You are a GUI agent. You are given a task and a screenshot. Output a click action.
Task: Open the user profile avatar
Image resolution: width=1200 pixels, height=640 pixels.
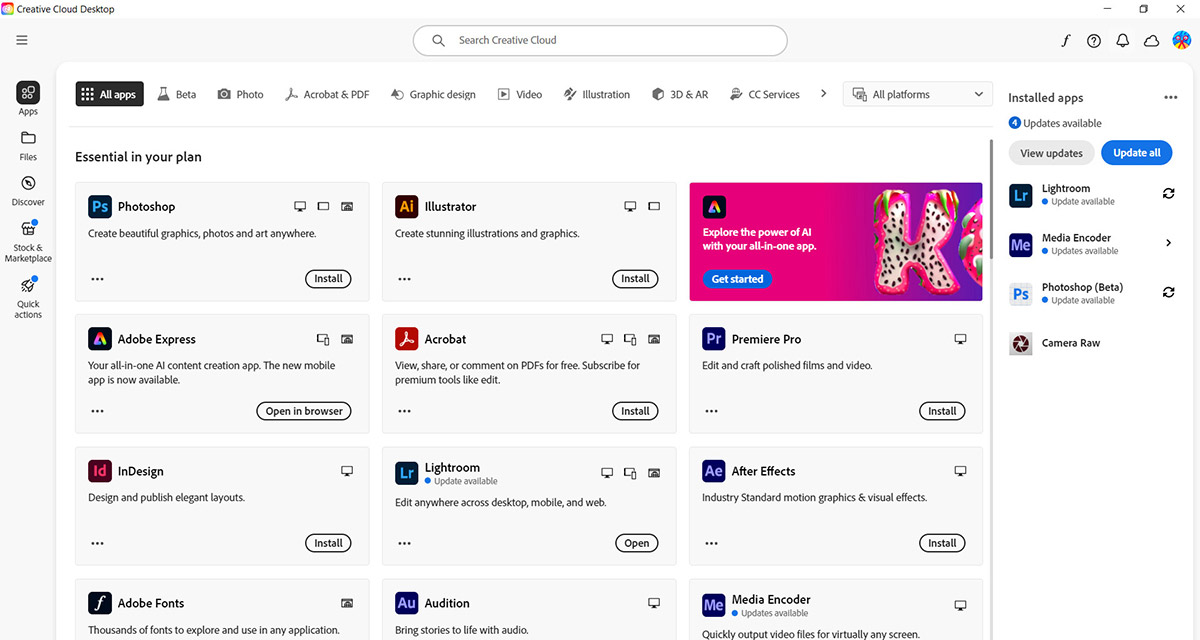tap(1181, 41)
